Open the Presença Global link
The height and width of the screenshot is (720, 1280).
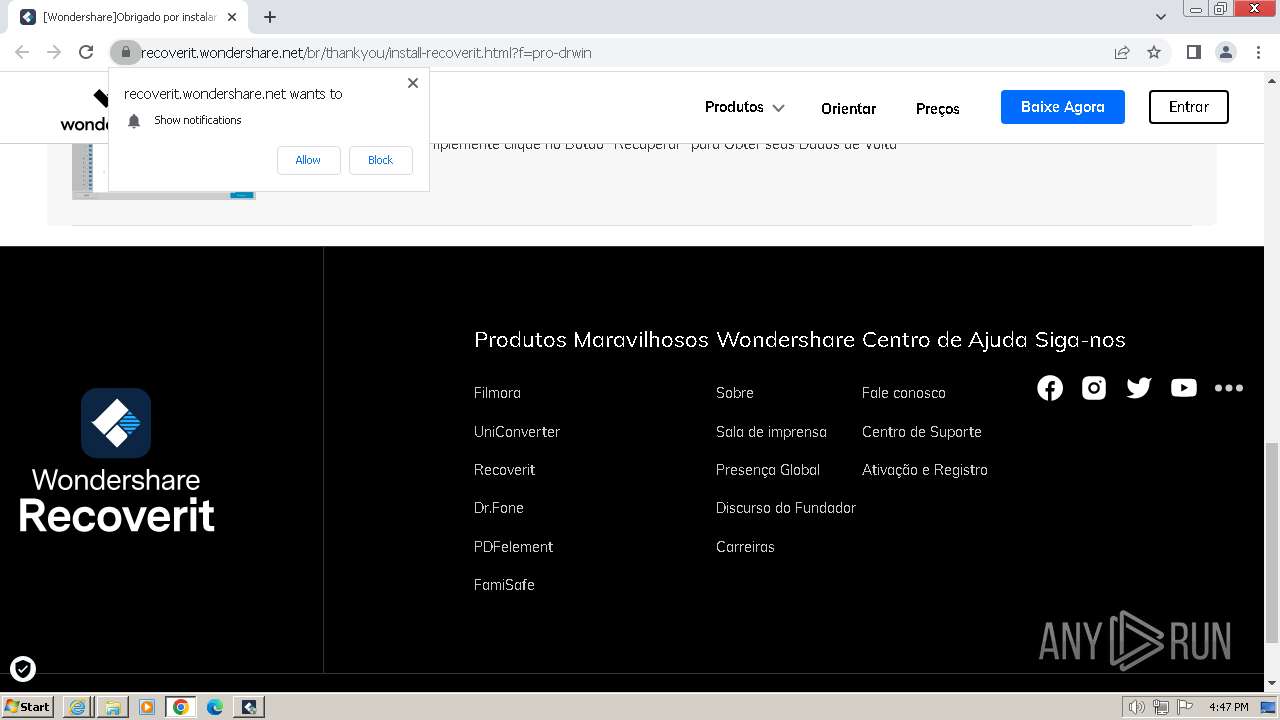coord(768,470)
